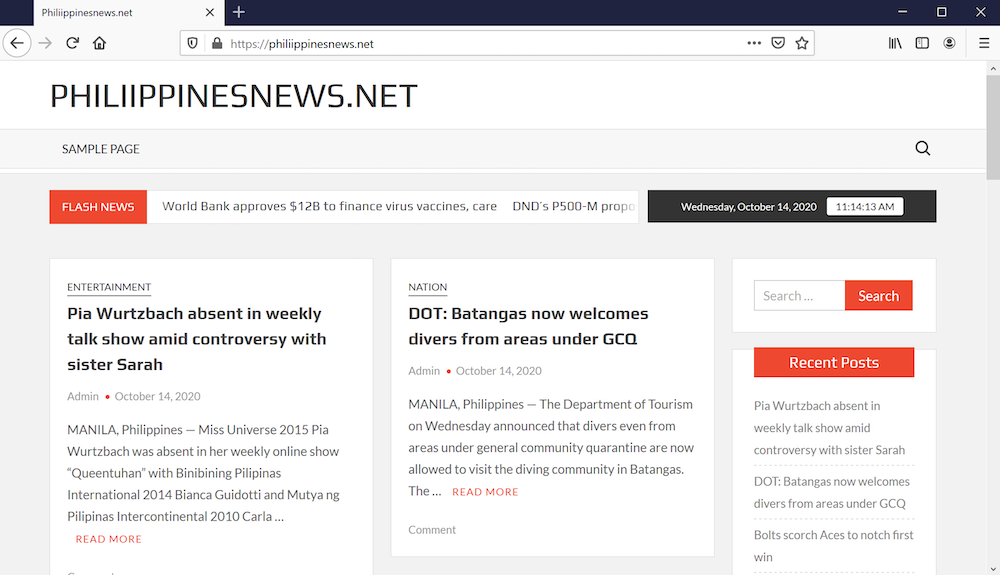Reload the current page
Image resolution: width=1000 pixels, height=575 pixels.
click(x=72, y=43)
